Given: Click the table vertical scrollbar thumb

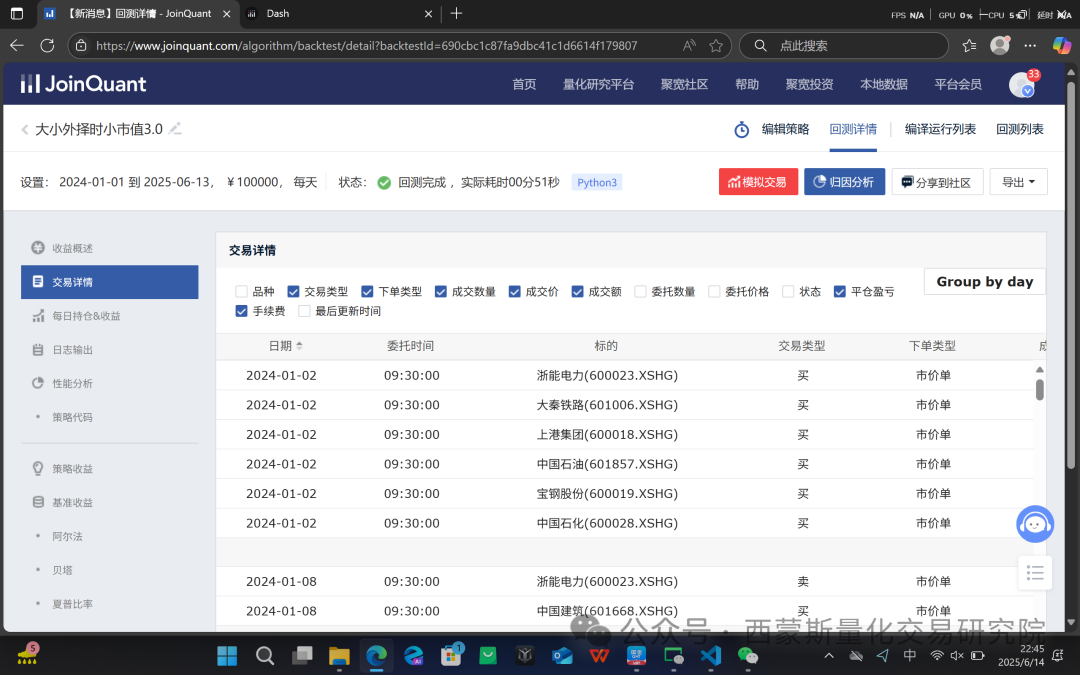Looking at the screenshot, I should 1039,390.
